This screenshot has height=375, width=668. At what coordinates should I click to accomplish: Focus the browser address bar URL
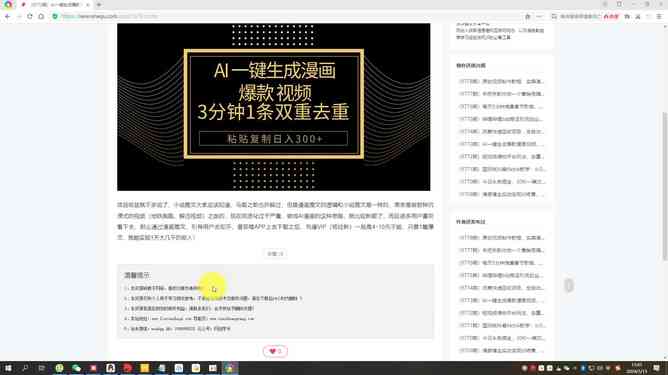(x=109, y=16)
